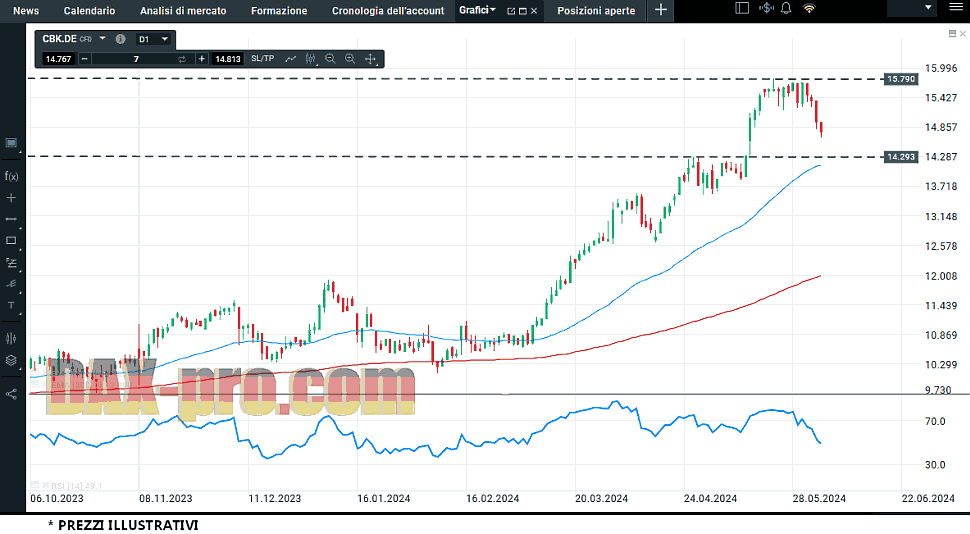Close the RSI [14] indicator panel
The height and width of the screenshot is (534, 970).
coord(45,486)
